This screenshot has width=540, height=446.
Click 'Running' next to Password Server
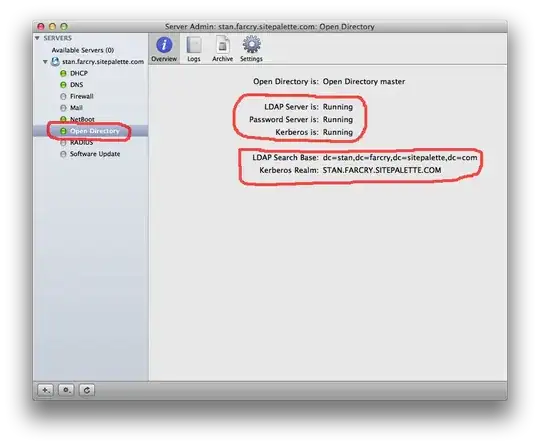coord(338,120)
